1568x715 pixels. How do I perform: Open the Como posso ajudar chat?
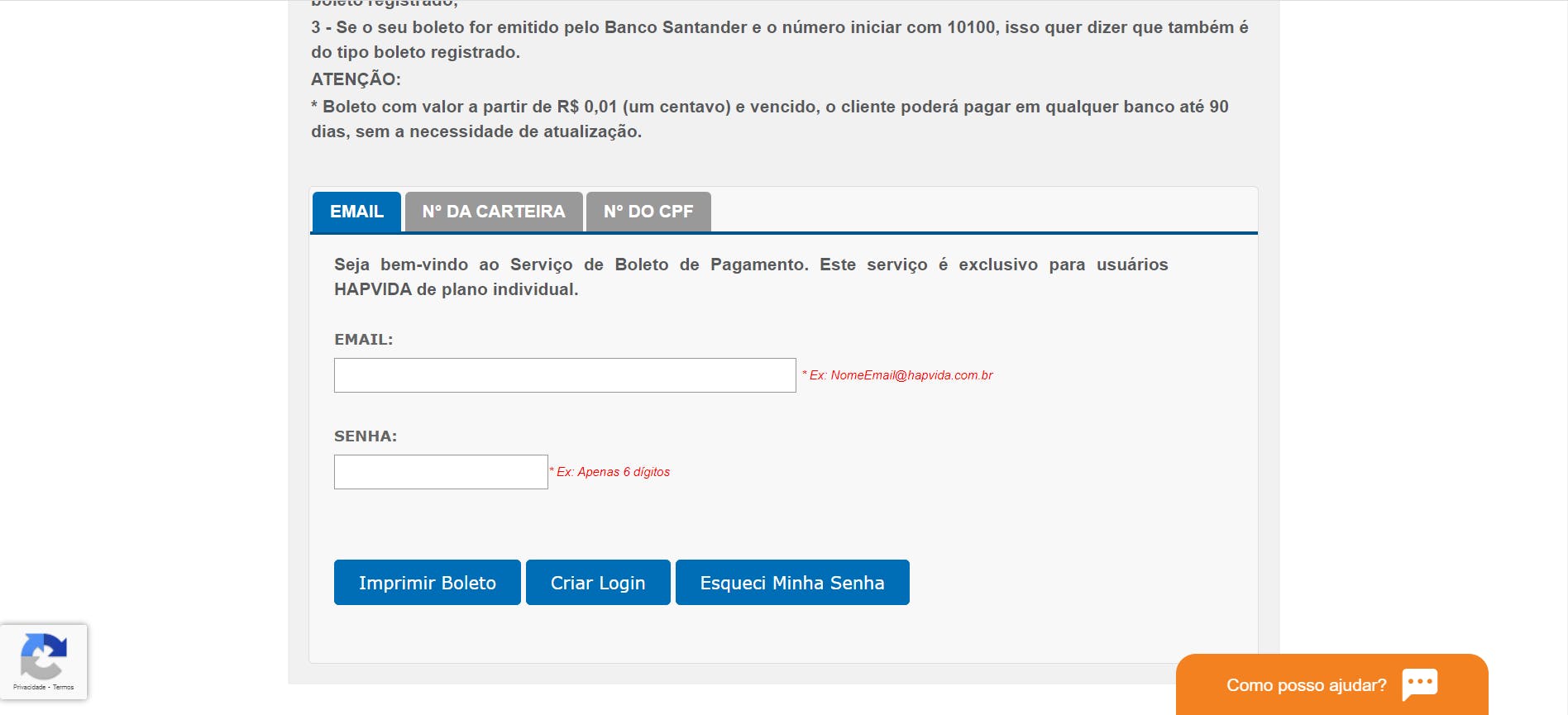pos(1331,684)
